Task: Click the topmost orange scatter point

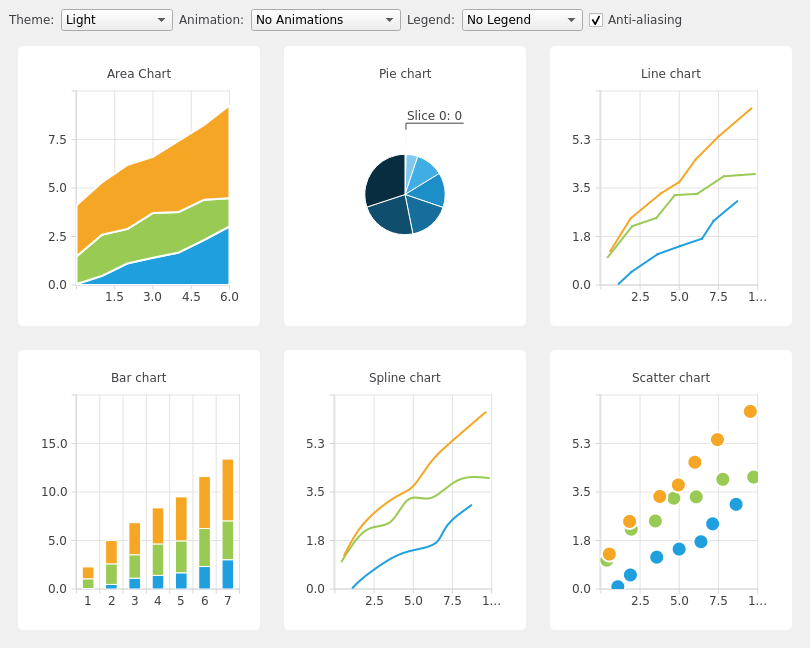Action: [x=750, y=412]
